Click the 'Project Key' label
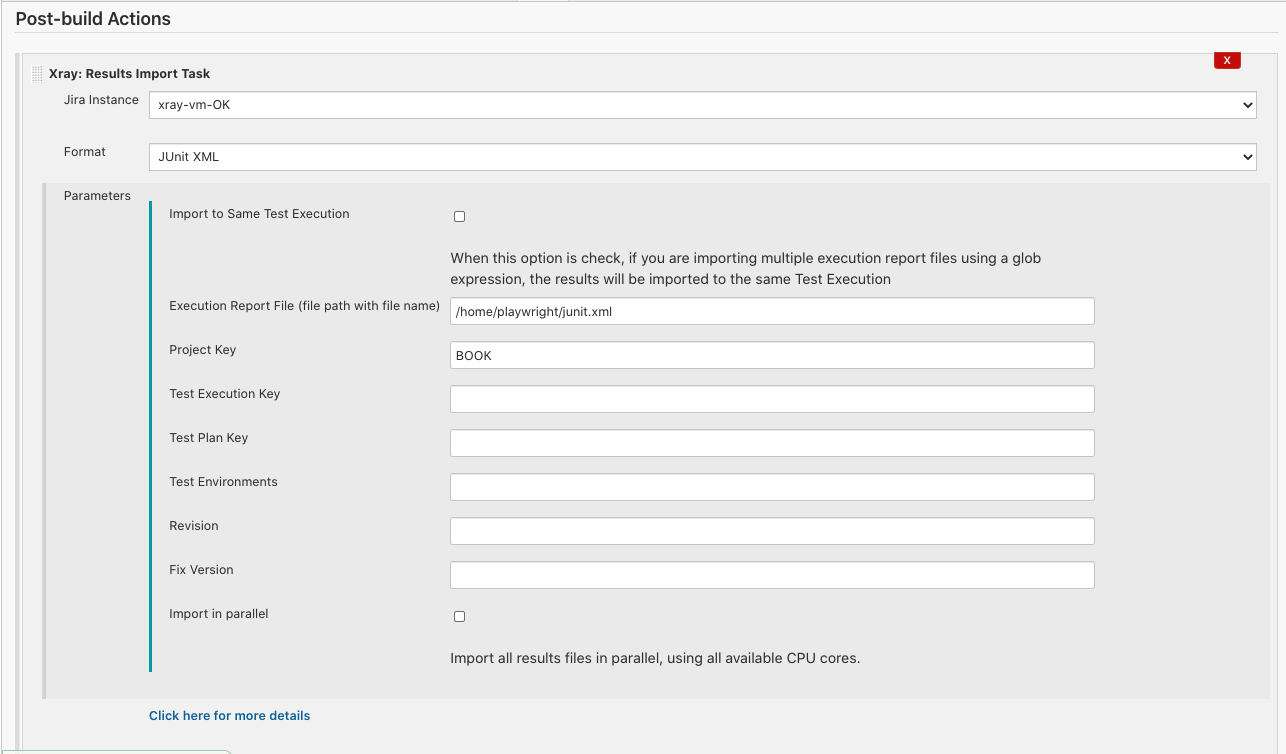Screen dimensions: 1286x754 pyautogui.click(x=202, y=350)
